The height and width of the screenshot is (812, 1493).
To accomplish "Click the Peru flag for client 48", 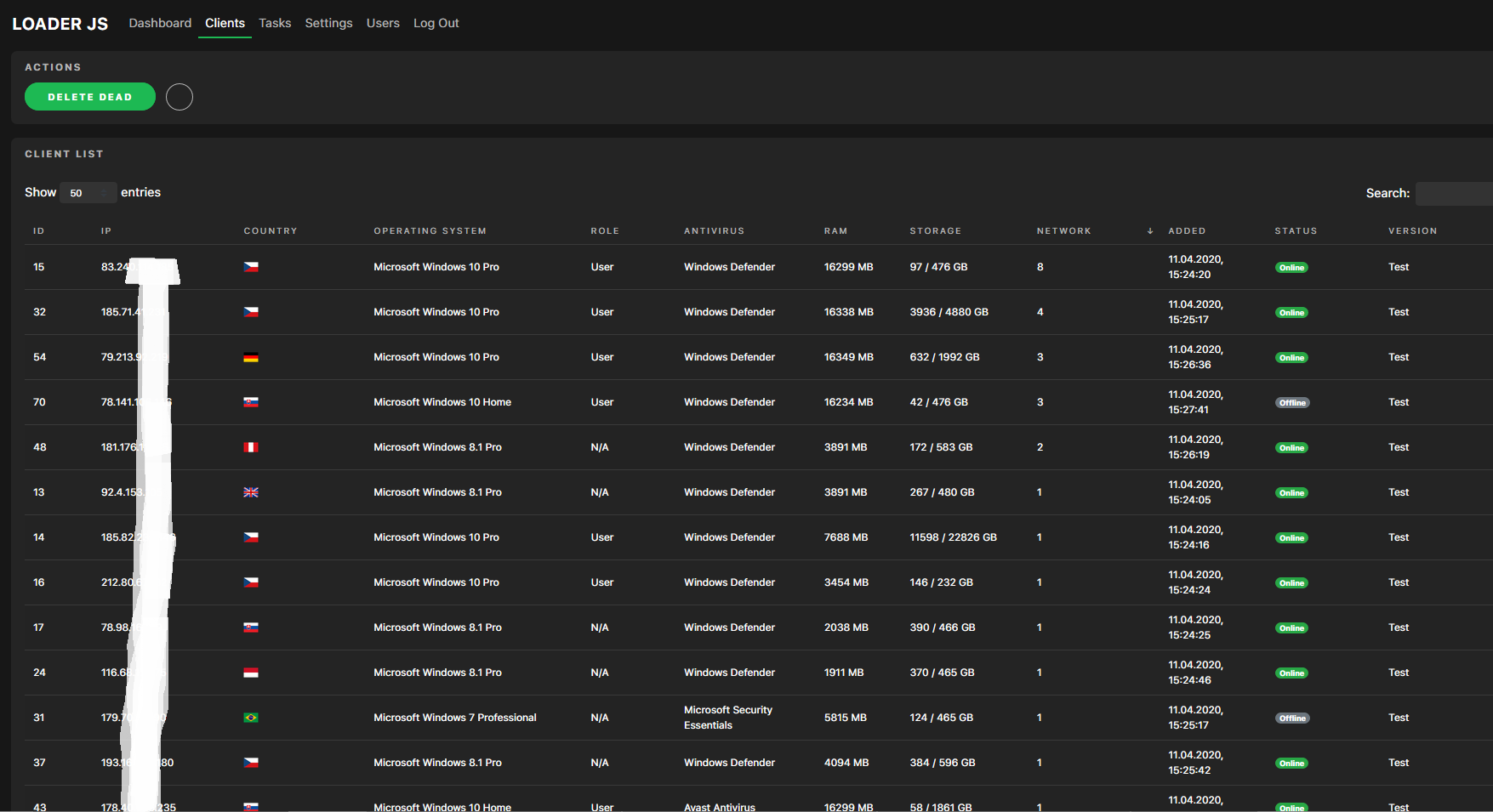I will tap(251, 447).
